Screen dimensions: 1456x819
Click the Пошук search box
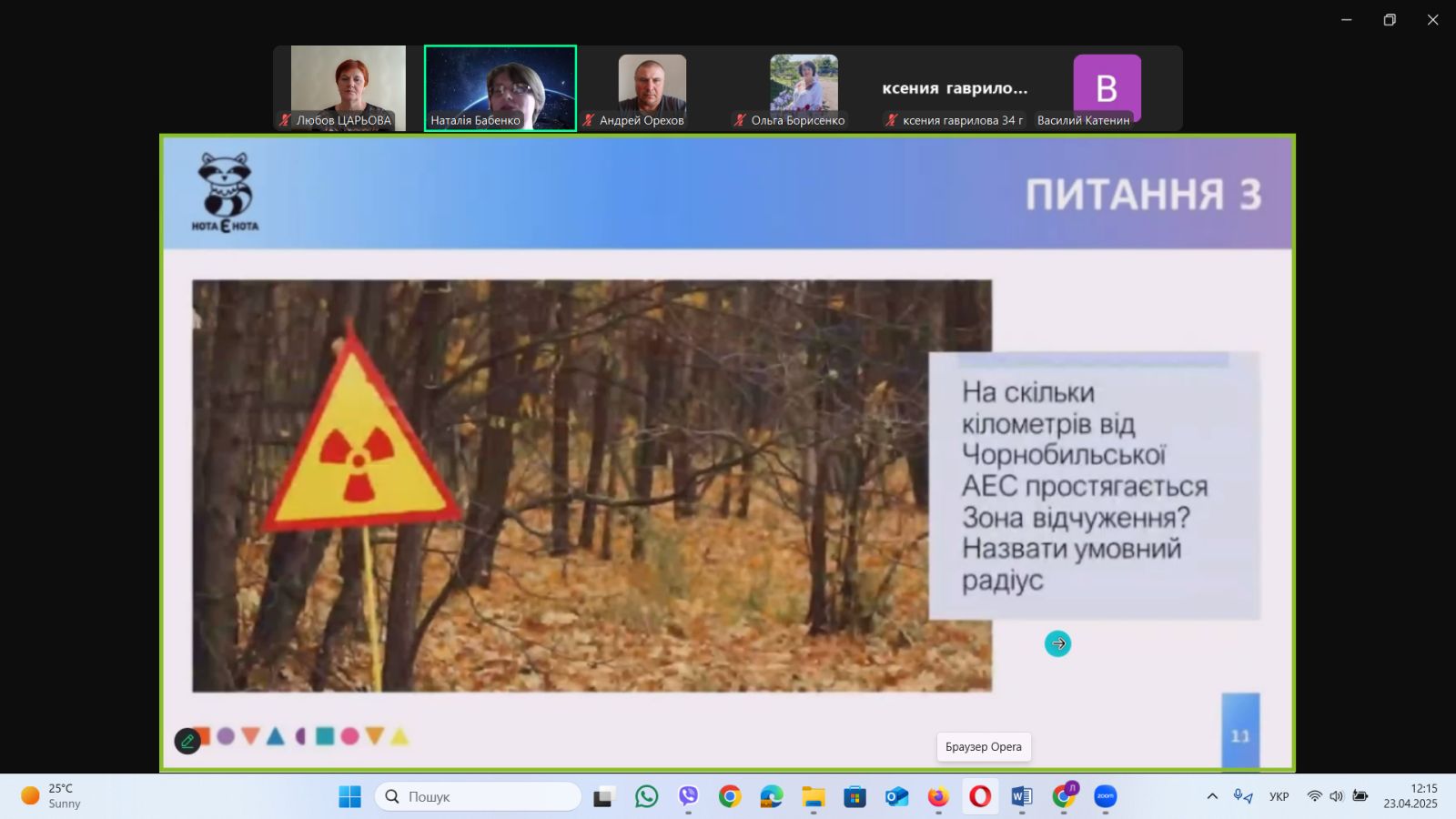tap(479, 796)
